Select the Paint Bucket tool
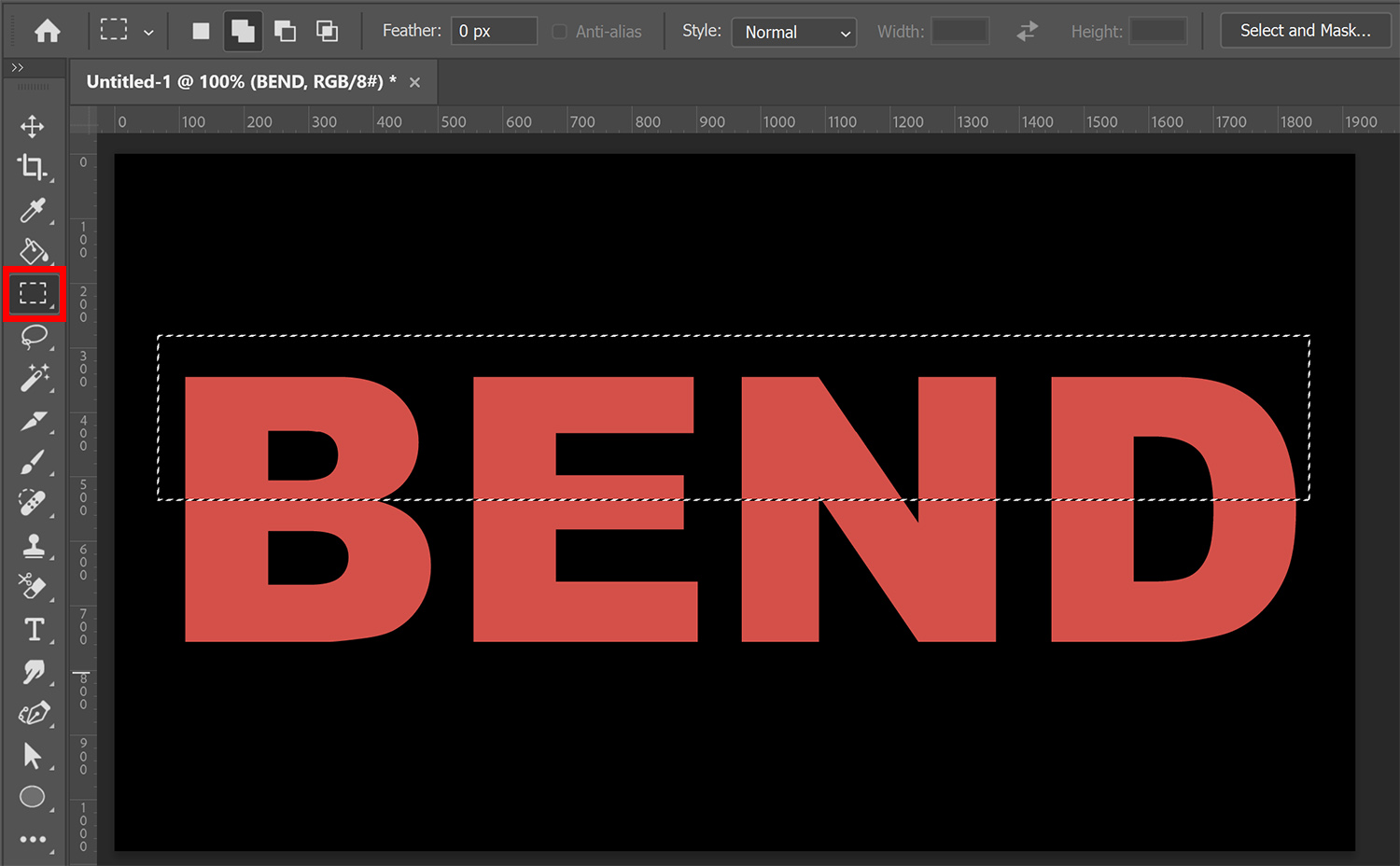The width and height of the screenshot is (1400, 866). click(x=34, y=252)
